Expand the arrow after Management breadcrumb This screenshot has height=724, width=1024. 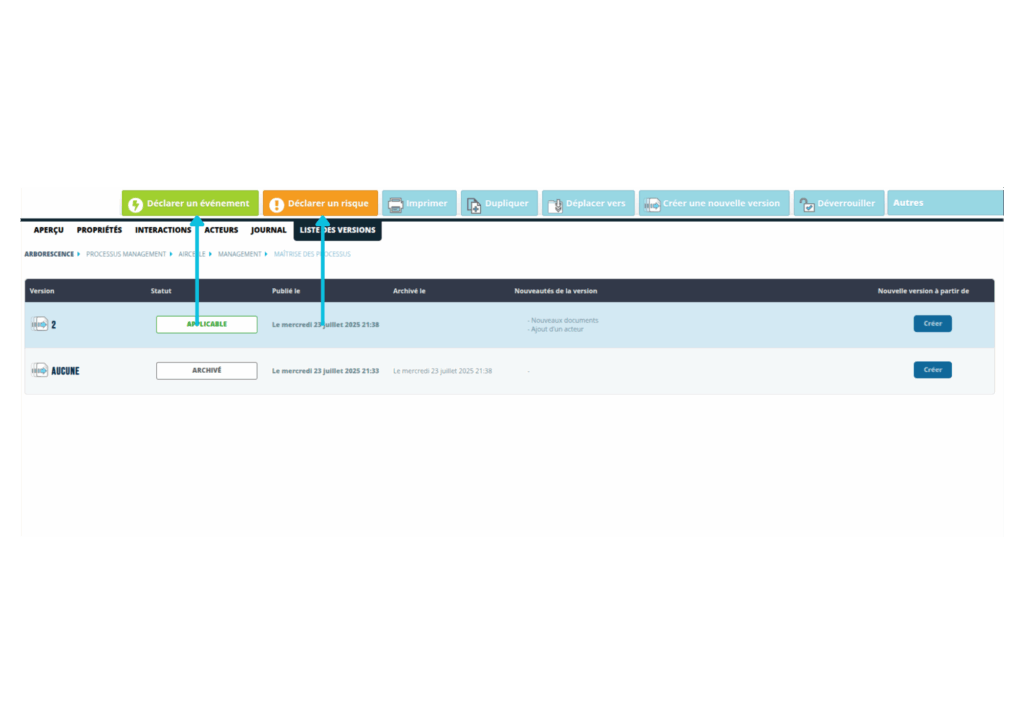pos(266,255)
